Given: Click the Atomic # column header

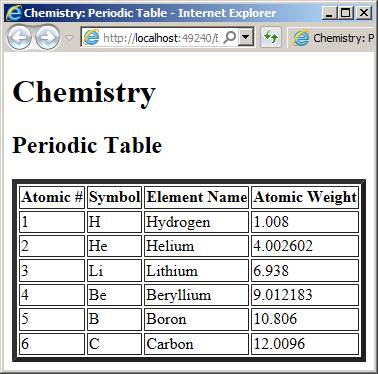Looking at the screenshot, I should [52, 197].
